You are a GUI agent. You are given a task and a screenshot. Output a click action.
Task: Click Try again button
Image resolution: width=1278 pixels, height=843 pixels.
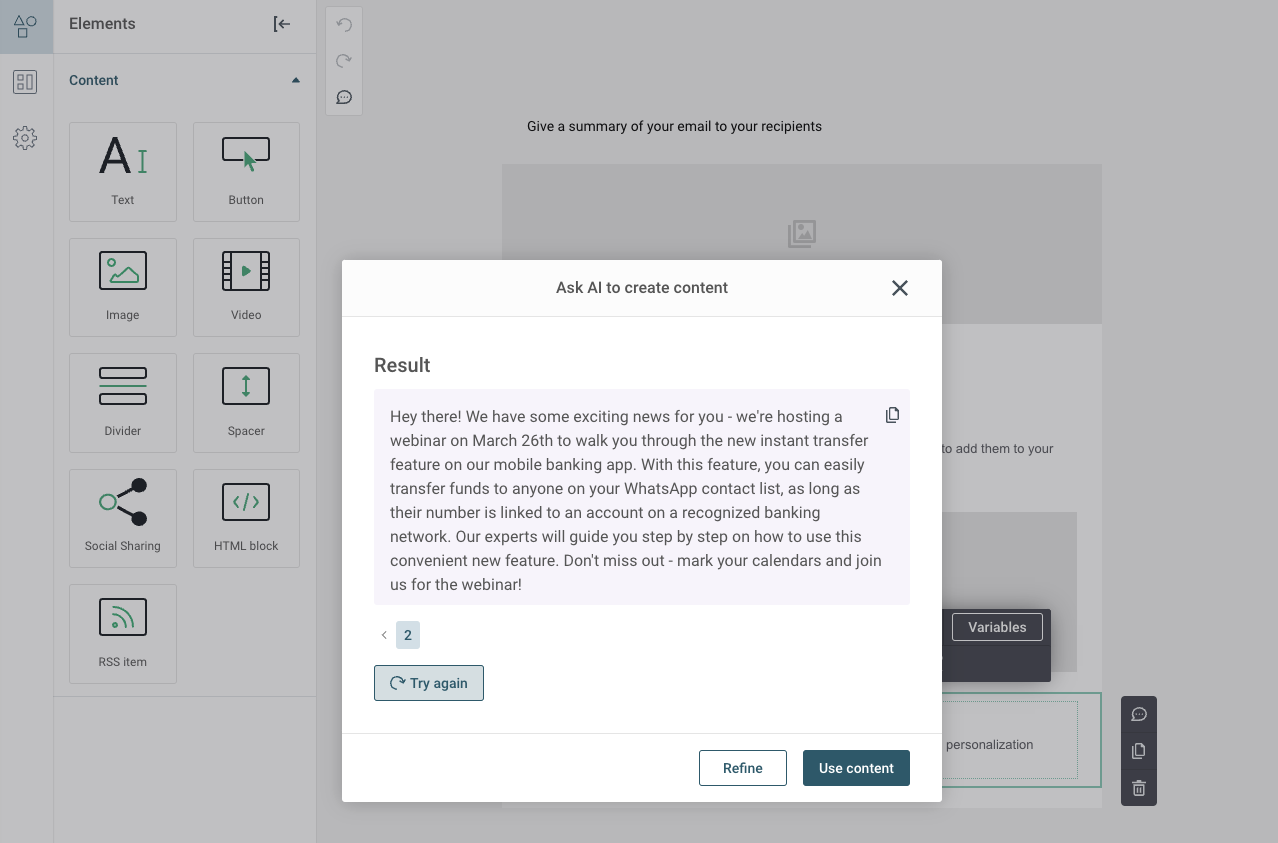coord(429,683)
